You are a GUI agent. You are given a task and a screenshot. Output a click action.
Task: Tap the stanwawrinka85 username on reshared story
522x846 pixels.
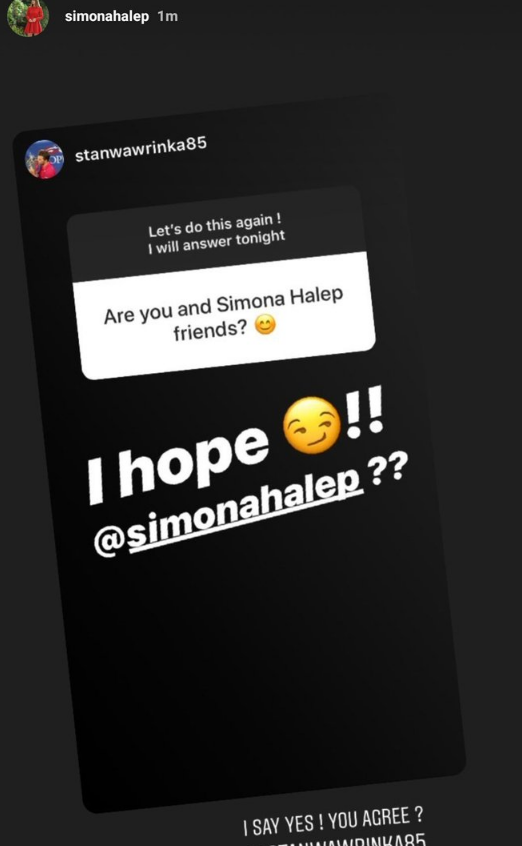click(x=141, y=149)
